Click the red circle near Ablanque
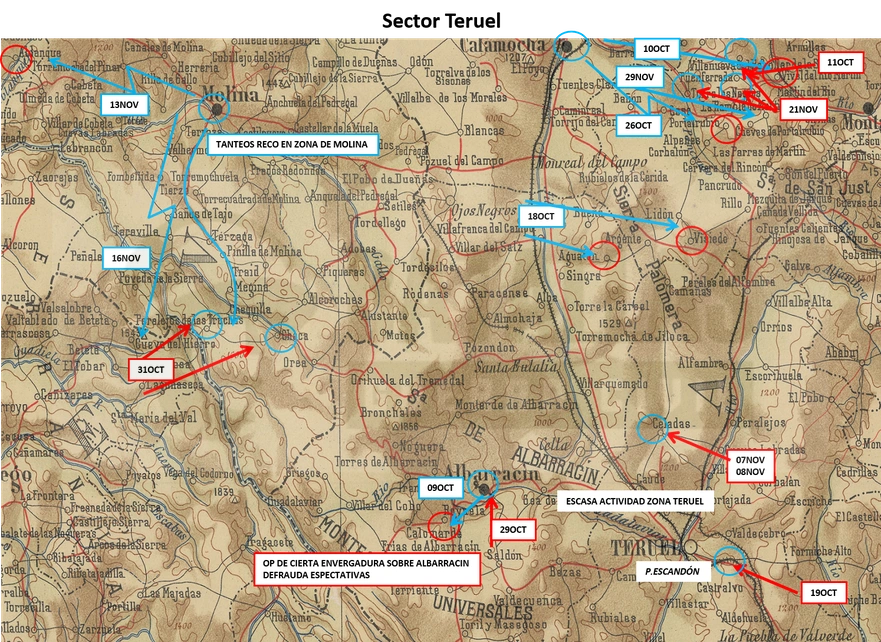 [16, 59]
